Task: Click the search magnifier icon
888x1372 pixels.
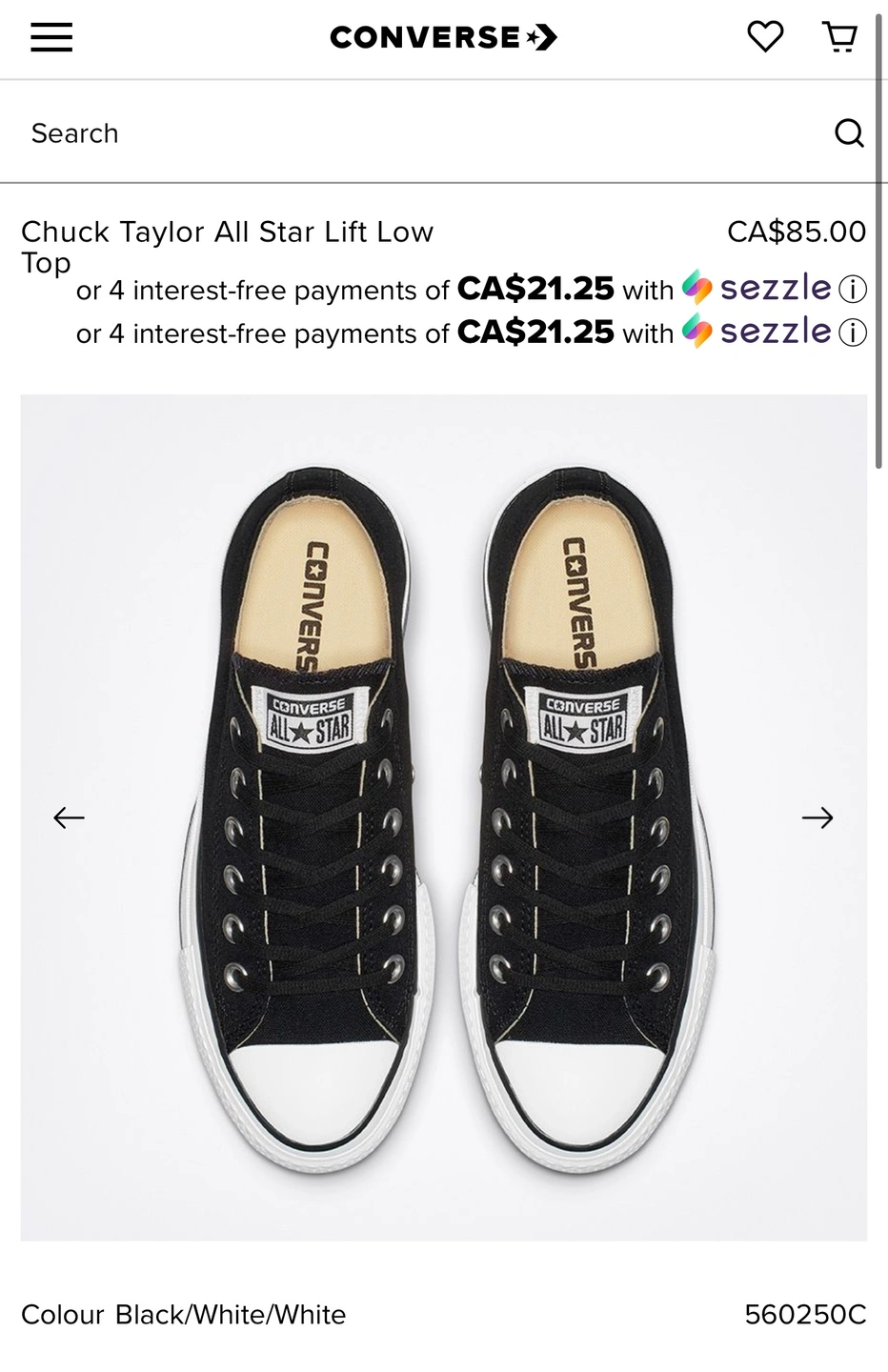Action: point(849,133)
